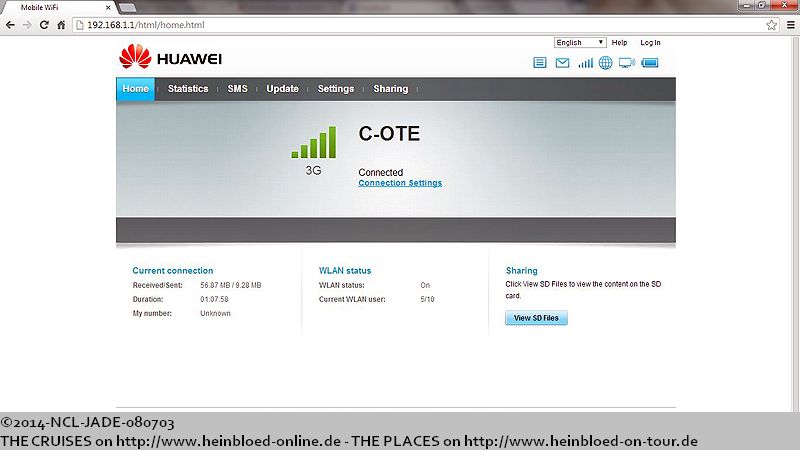Image resolution: width=800 pixels, height=450 pixels.
Task: Bookmark this page with star icon
Action: pyautogui.click(x=771, y=24)
